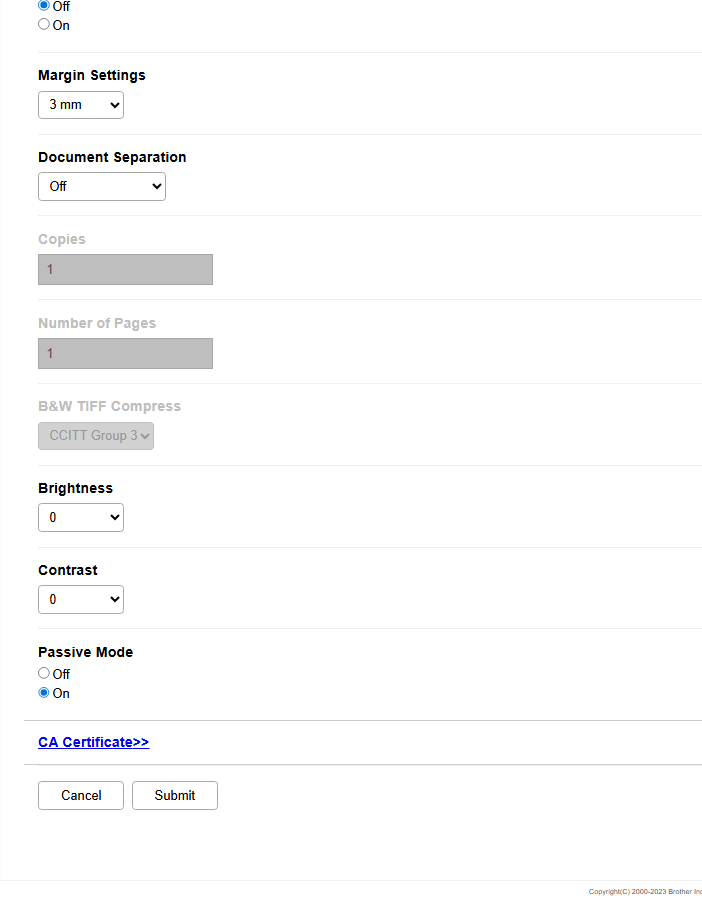Click the Contrast heading text
The height and width of the screenshot is (902, 702).
(x=68, y=570)
